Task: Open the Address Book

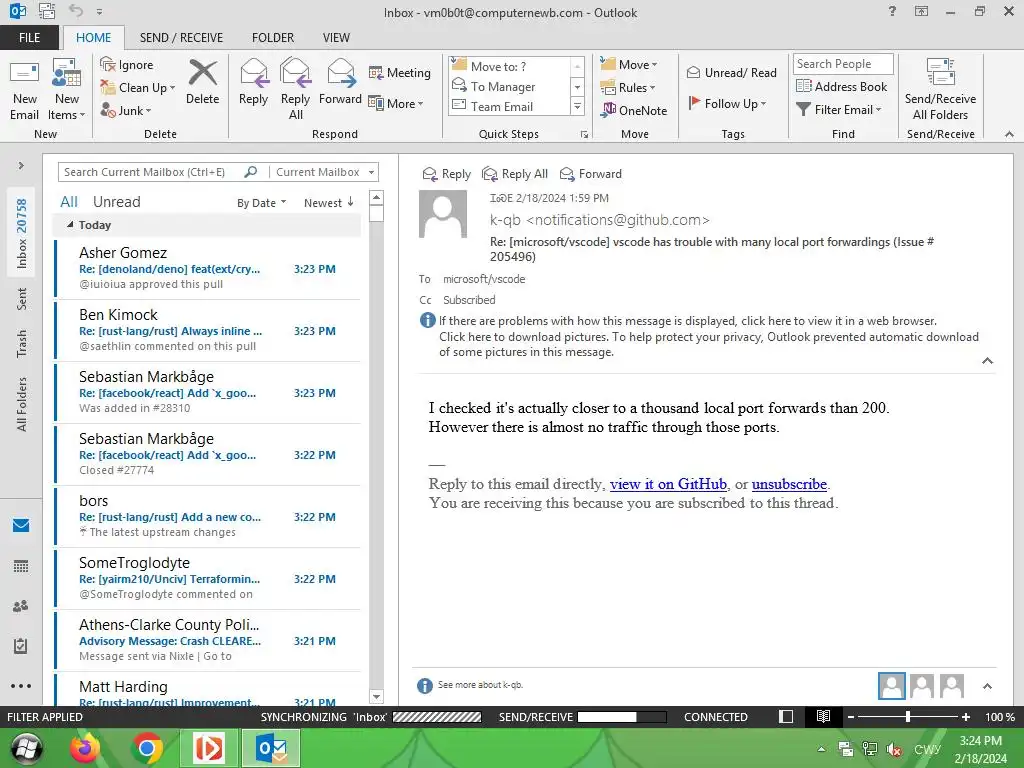Action: pos(841,86)
